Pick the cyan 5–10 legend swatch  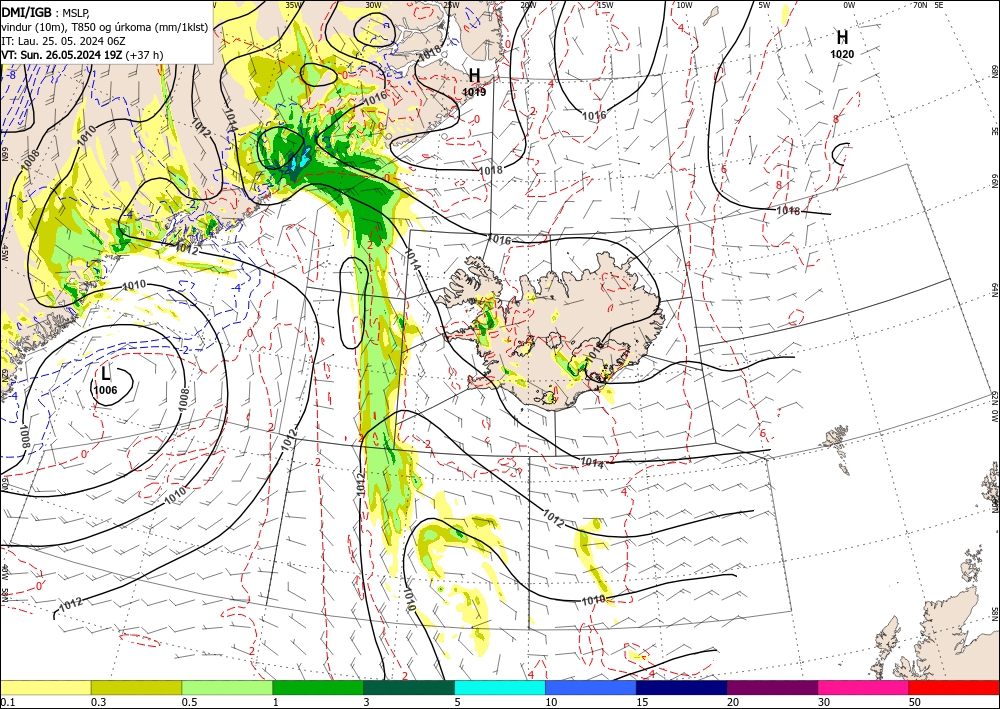(x=500, y=687)
